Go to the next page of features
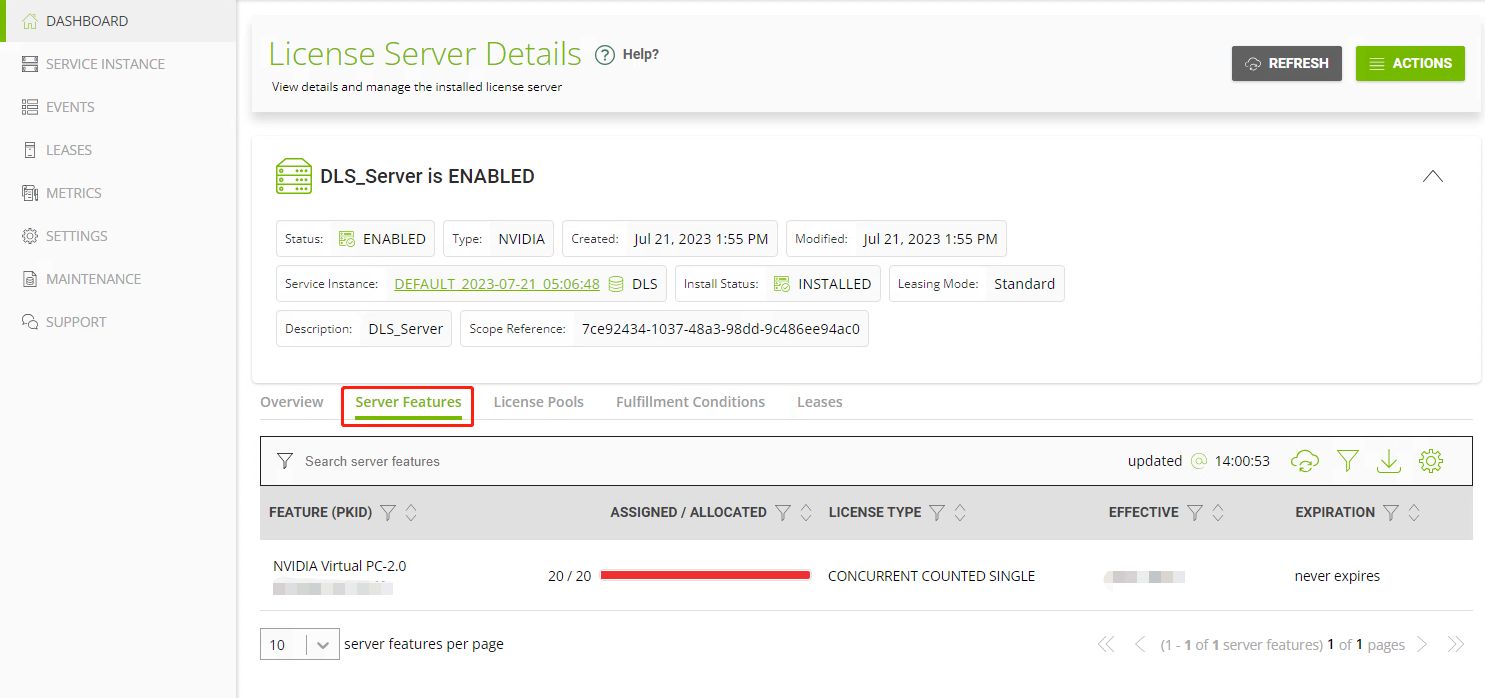This screenshot has height=698, width=1485. pyautogui.click(x=1422, y=645)
